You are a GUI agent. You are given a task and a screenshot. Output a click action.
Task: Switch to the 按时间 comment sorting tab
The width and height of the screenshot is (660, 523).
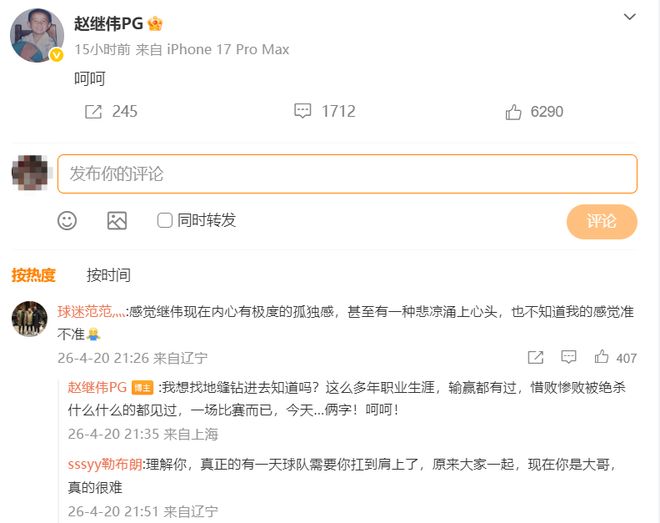pyautogui.click(x=108, y=275)
